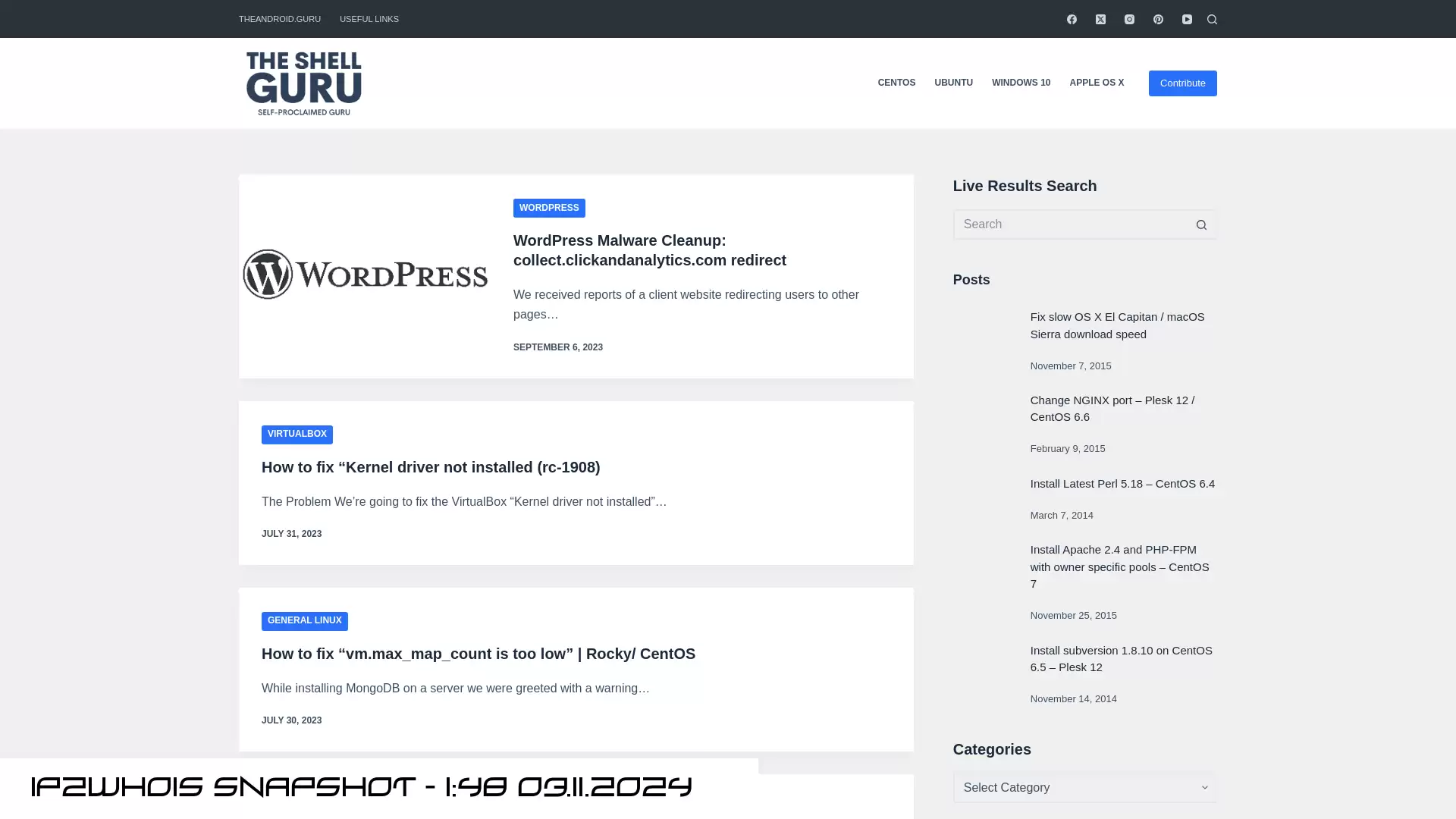Open Fix slow OS X El Capitan post

tap(1117, 325)
